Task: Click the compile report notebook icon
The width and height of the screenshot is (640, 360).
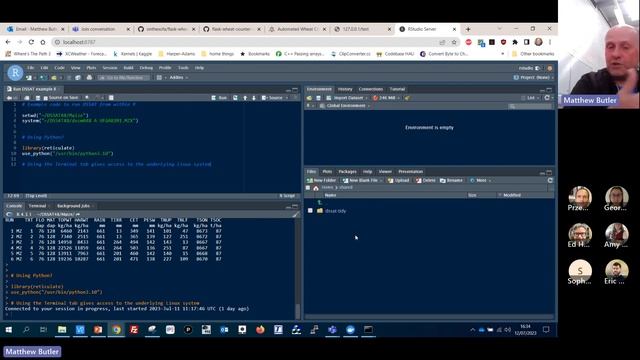Action: [111, 98]
